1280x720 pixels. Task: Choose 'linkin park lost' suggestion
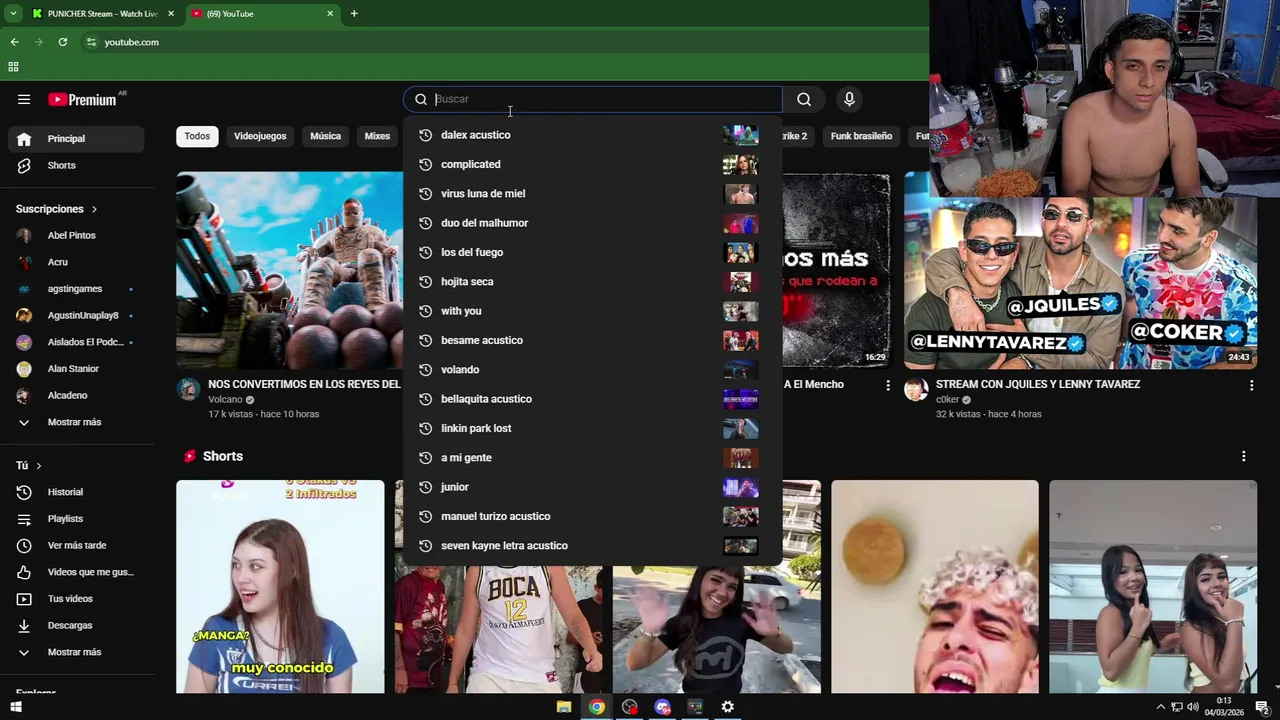pos(592,428)
